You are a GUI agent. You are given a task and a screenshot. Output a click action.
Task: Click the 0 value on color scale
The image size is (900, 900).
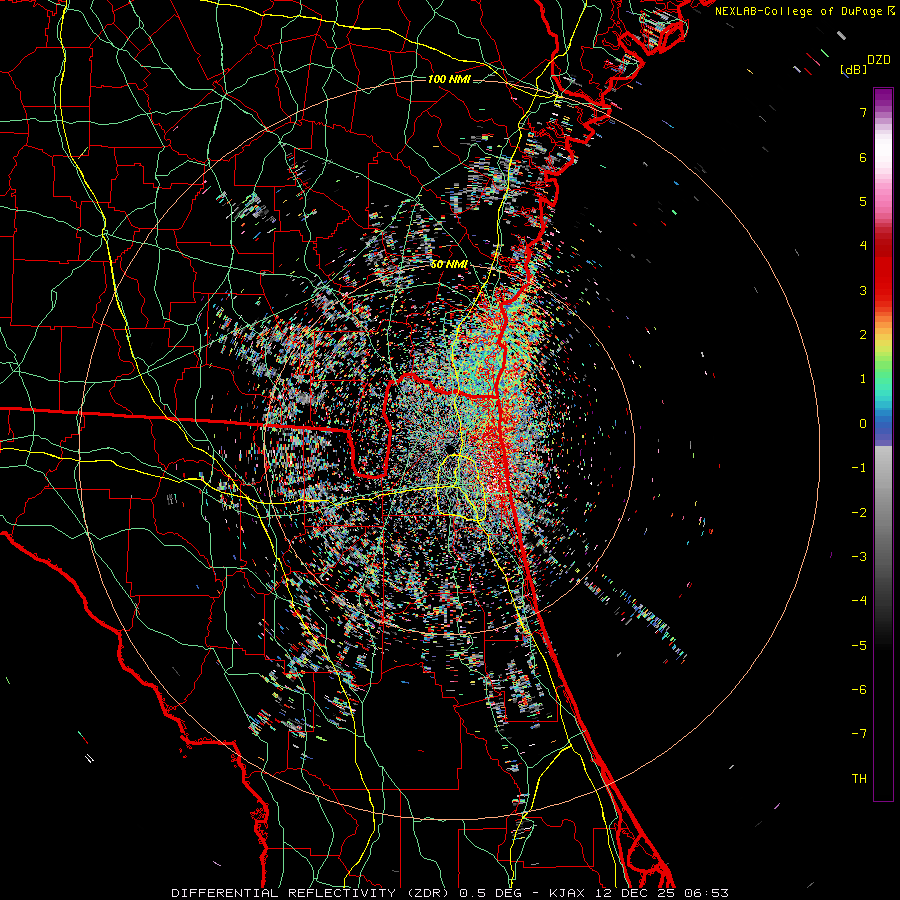[863, 424]
